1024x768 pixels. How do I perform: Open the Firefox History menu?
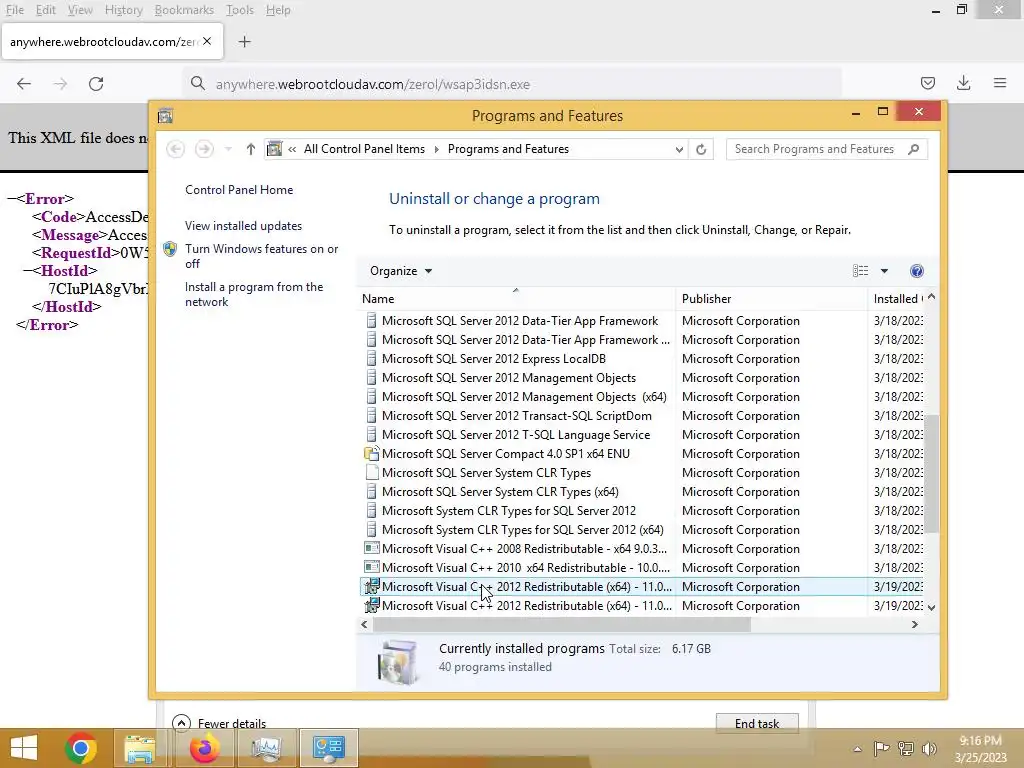point(123,10)
